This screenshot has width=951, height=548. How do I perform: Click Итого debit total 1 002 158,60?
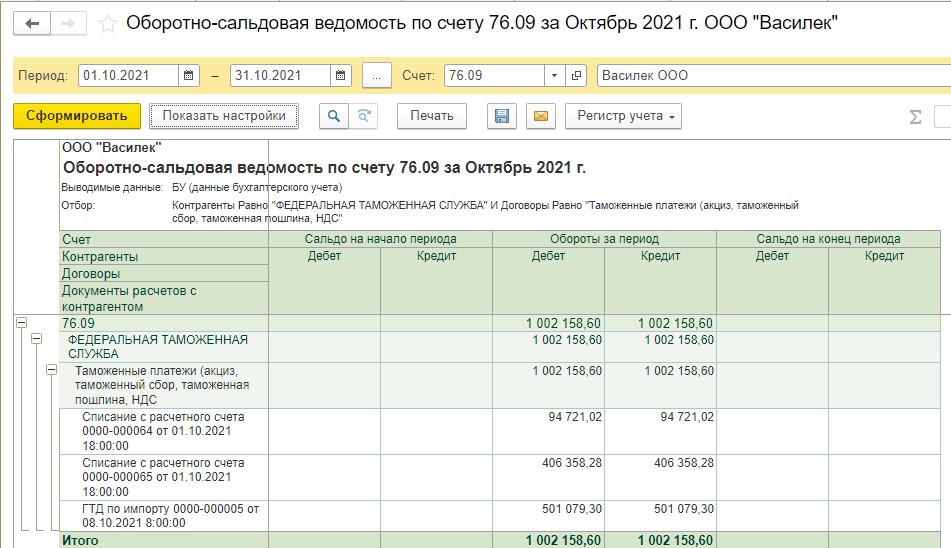point(548,540)
